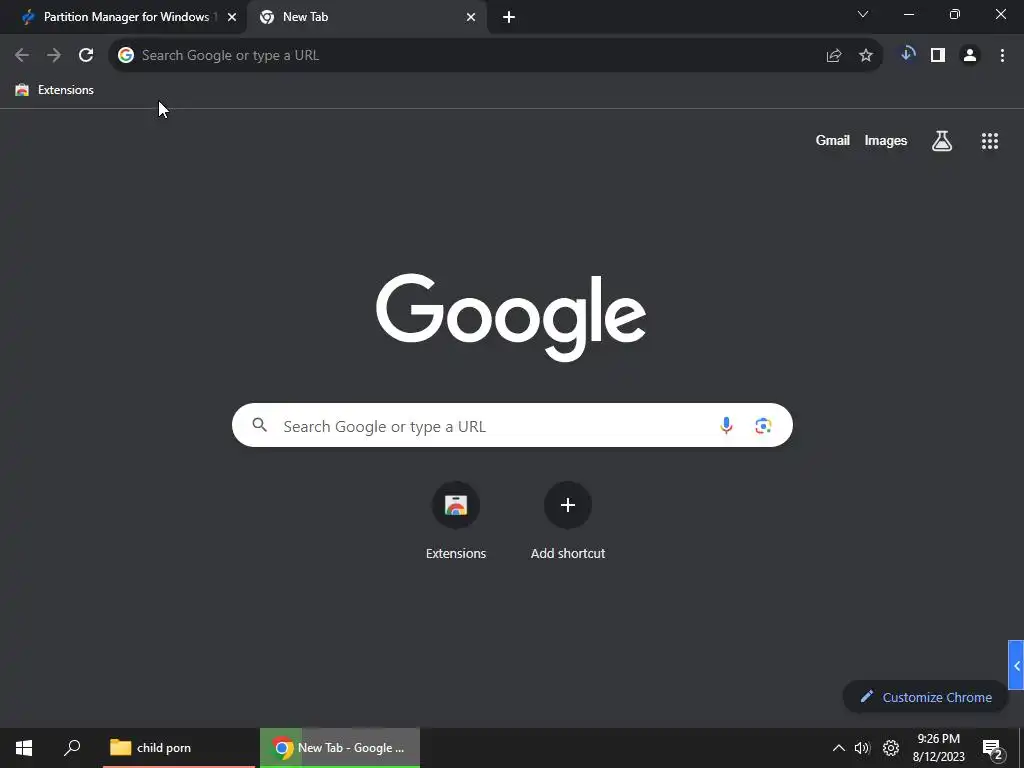Open the Extensions bookmark in bookmarks bar
The height and width of the screenshot is (768, 1024).
point(55,90)
